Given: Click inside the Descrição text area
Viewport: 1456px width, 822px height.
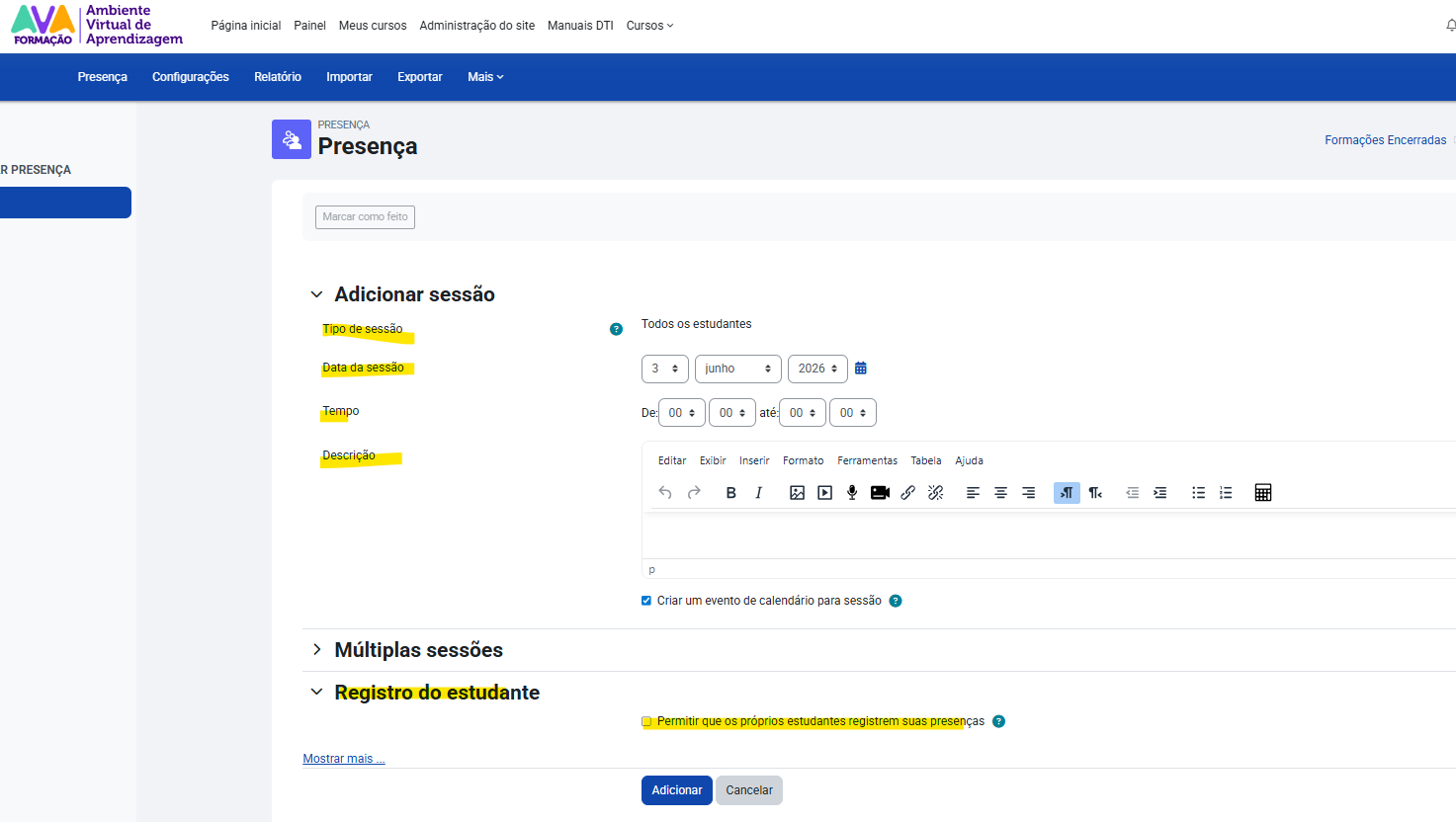Looking at the screenshot, I should 1048,534.
